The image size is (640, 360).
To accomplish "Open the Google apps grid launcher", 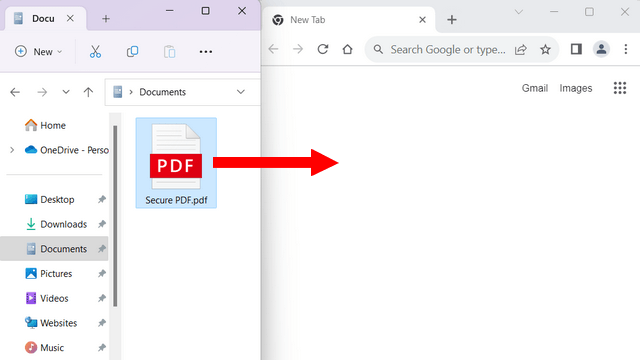I will tap(620, 88).
